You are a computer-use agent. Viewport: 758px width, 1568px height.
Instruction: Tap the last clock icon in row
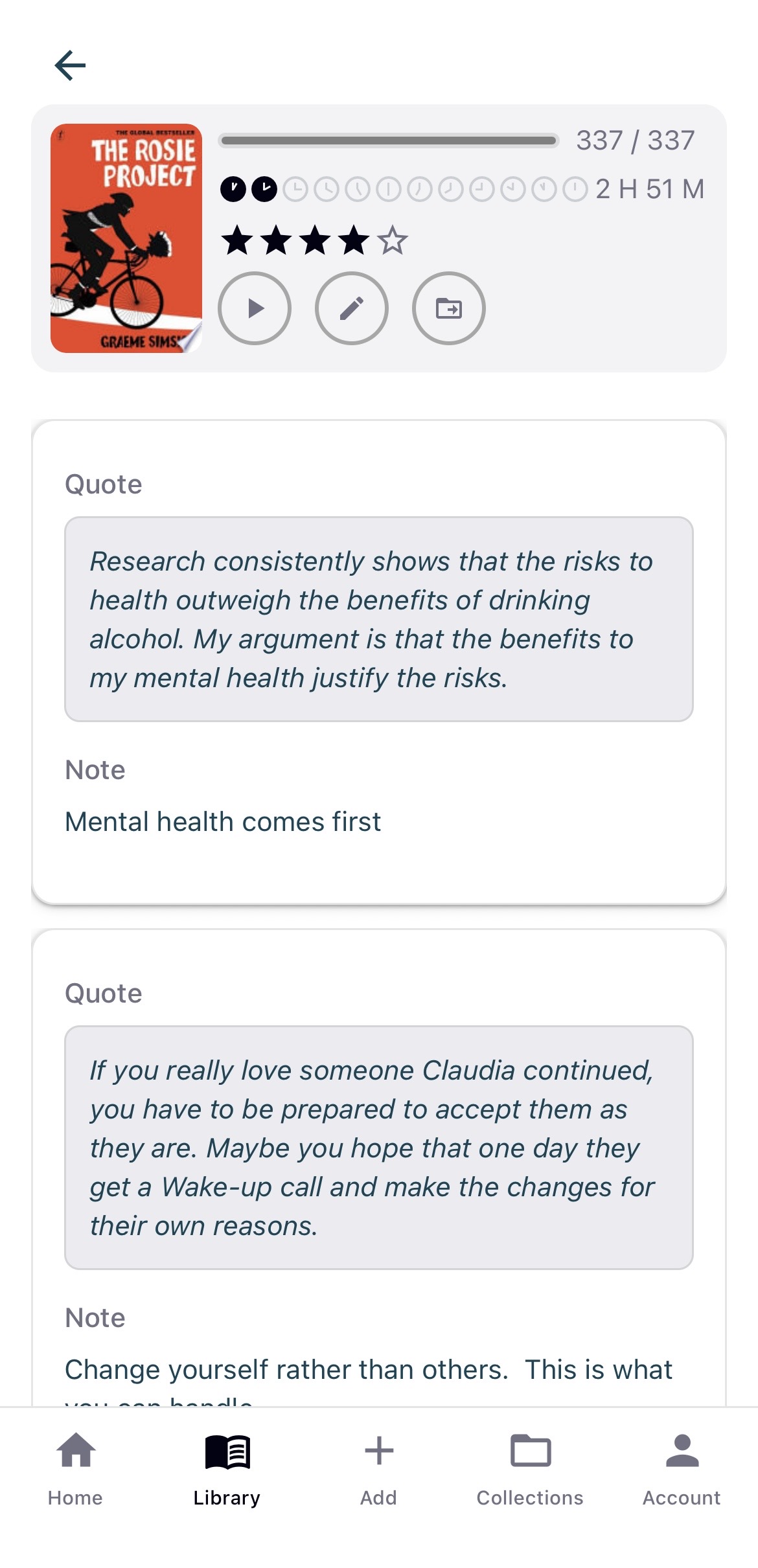pyautogui.click(x=575, y=189)
